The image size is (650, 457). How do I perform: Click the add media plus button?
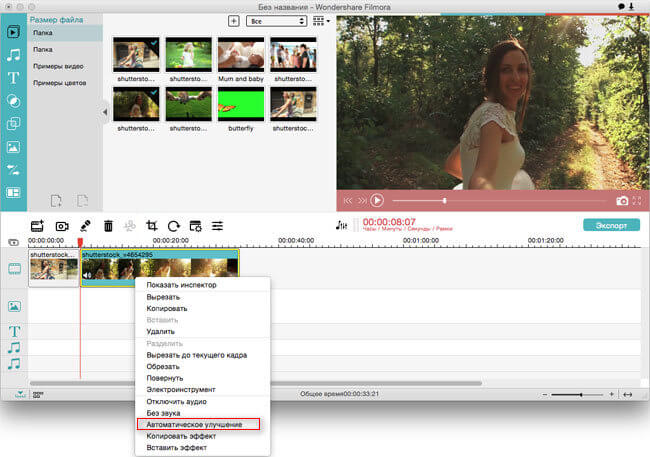[x=234, y=21]
